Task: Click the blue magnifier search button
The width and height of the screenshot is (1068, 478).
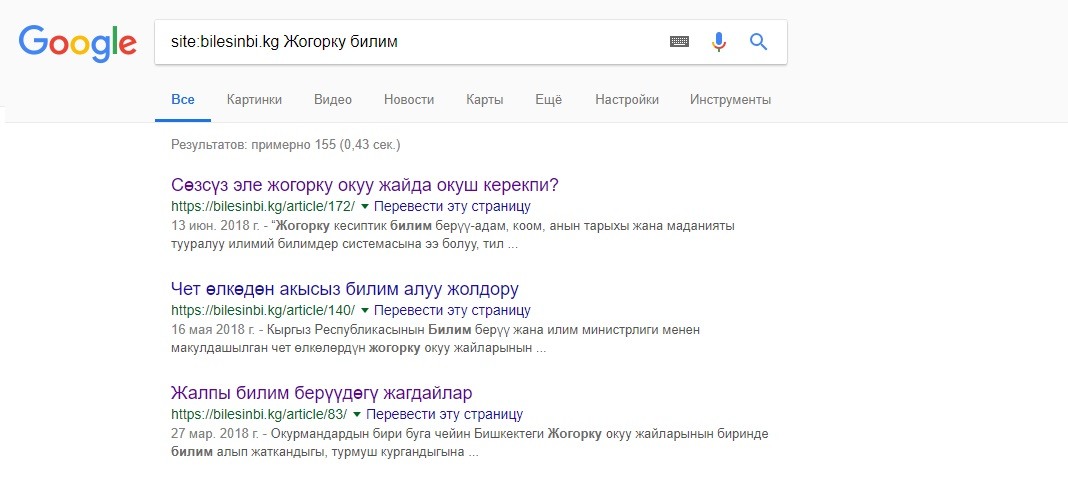Action: 758,42
